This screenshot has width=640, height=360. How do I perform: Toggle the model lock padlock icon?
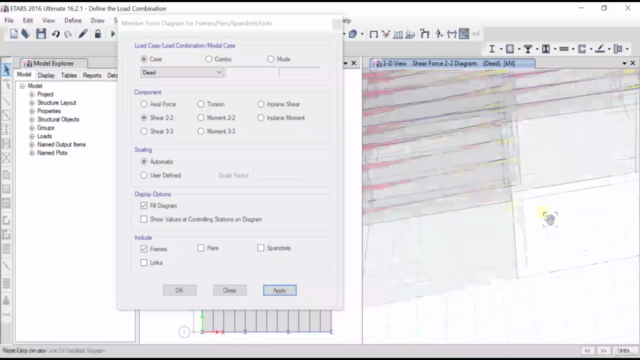(98, 34)
